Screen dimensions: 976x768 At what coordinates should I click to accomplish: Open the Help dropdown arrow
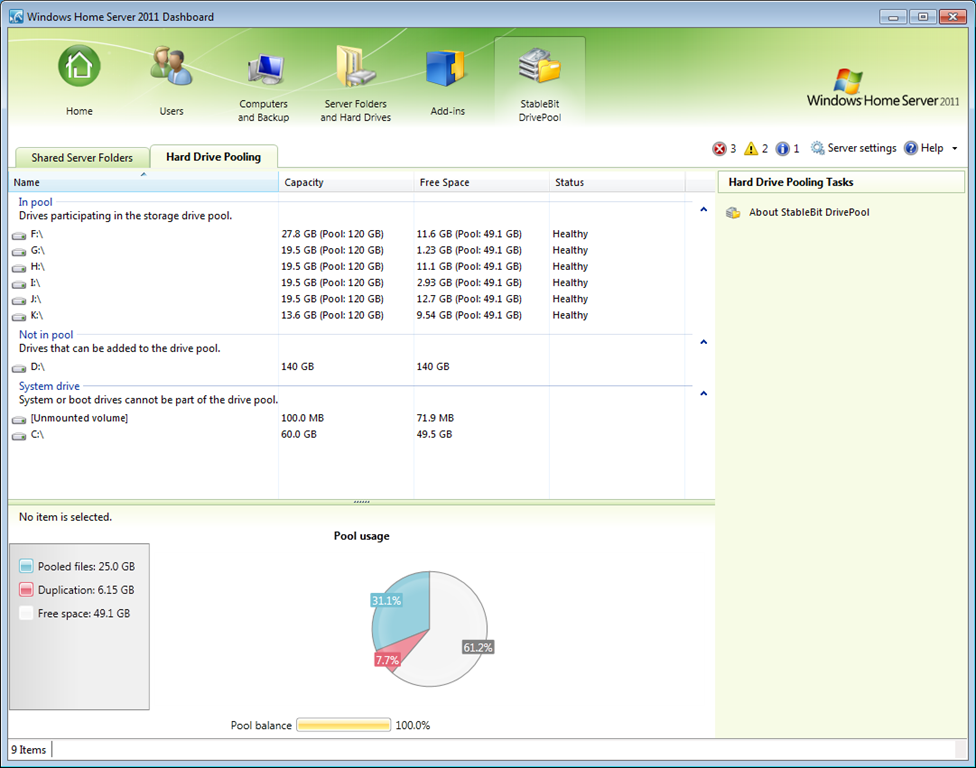[x=954, y=149]
